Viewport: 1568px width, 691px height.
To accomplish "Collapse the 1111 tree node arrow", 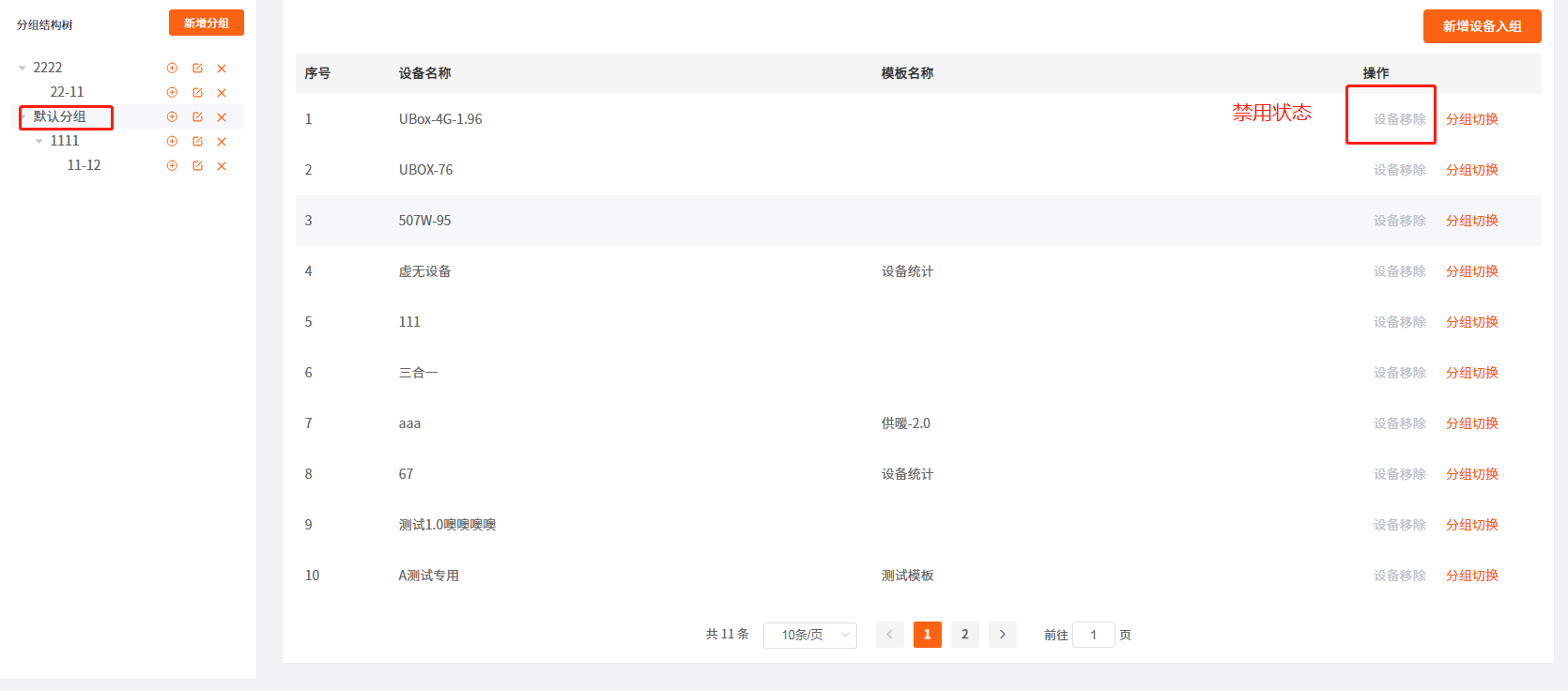I will [x=39, y=142].
